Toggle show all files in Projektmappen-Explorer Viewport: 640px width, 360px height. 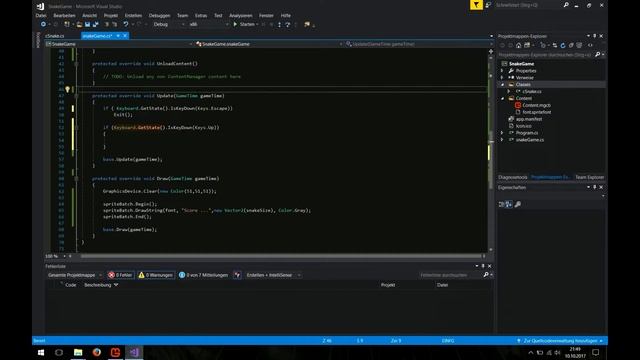(579, 45)
